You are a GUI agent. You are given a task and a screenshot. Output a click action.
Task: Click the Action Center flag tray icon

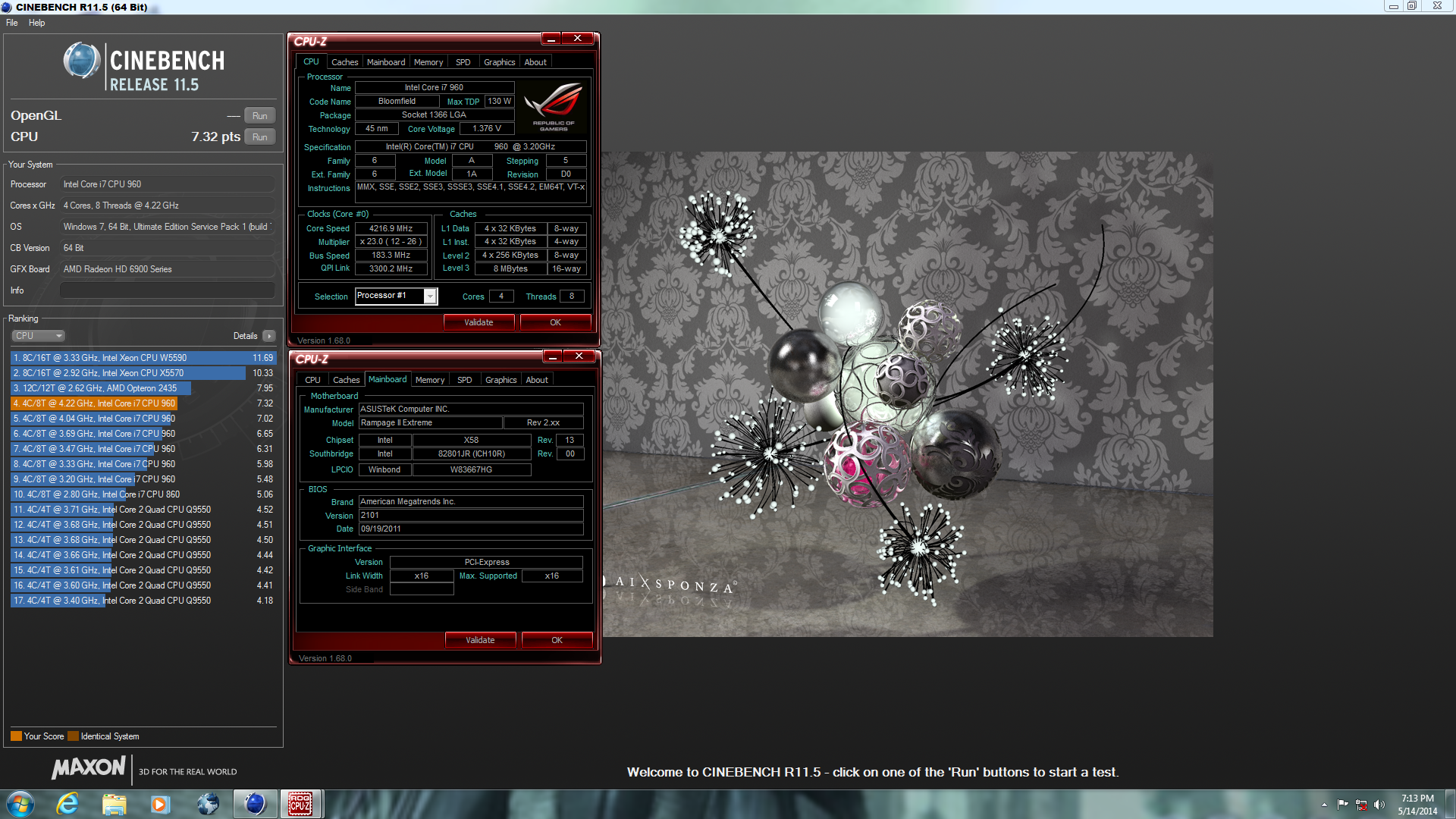click(1342, 805)
